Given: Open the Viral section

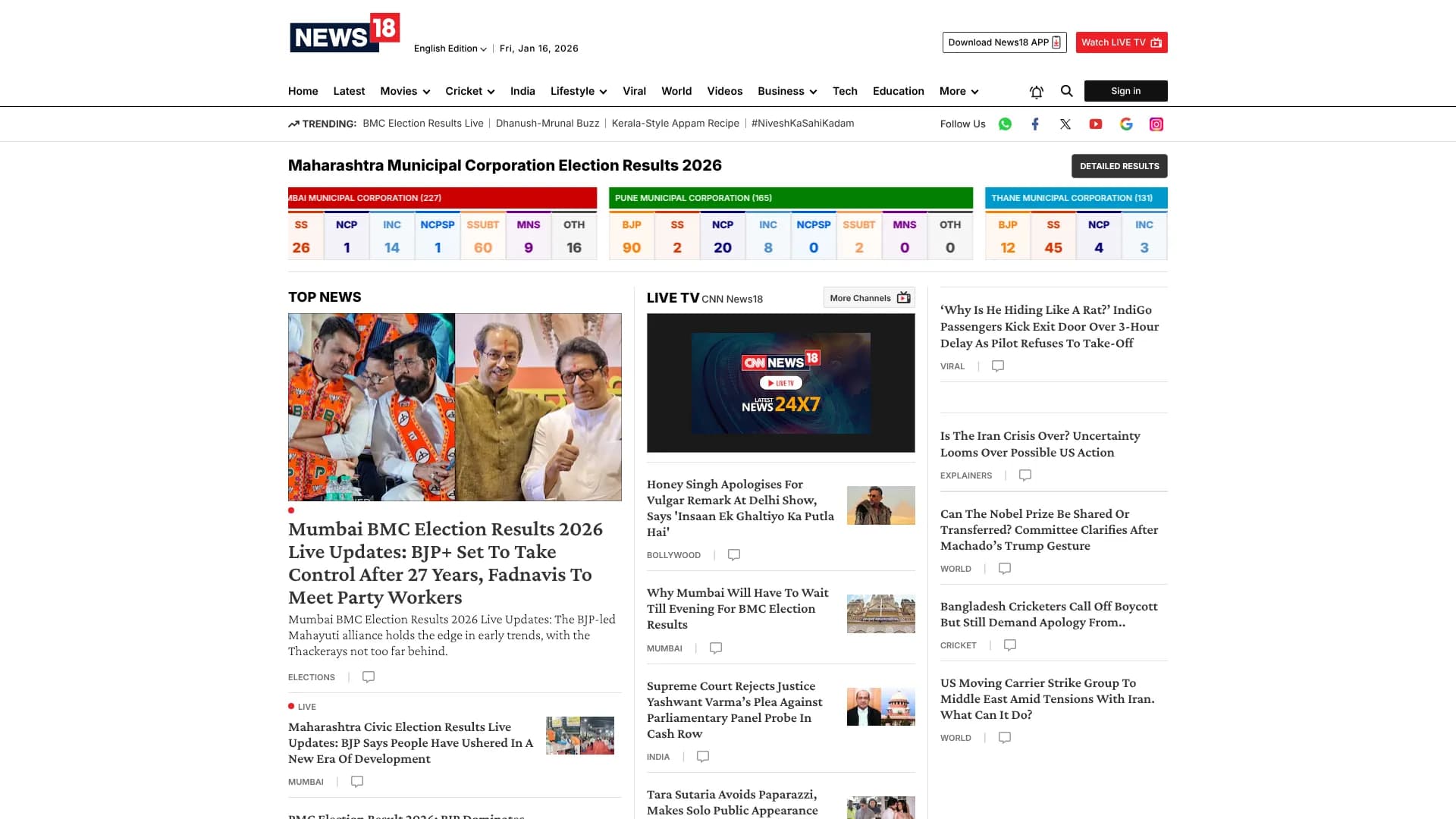Looking at the screenshot, I should (634, 91).
